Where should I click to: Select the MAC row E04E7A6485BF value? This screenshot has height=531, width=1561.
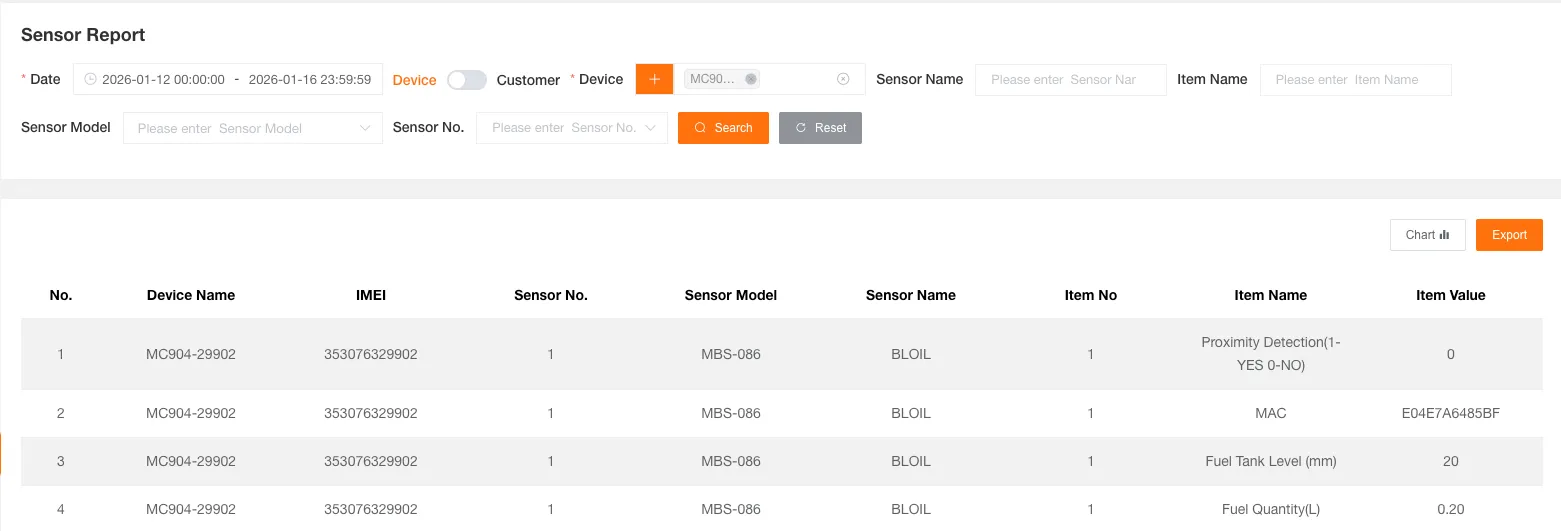tap(1450, 413)
